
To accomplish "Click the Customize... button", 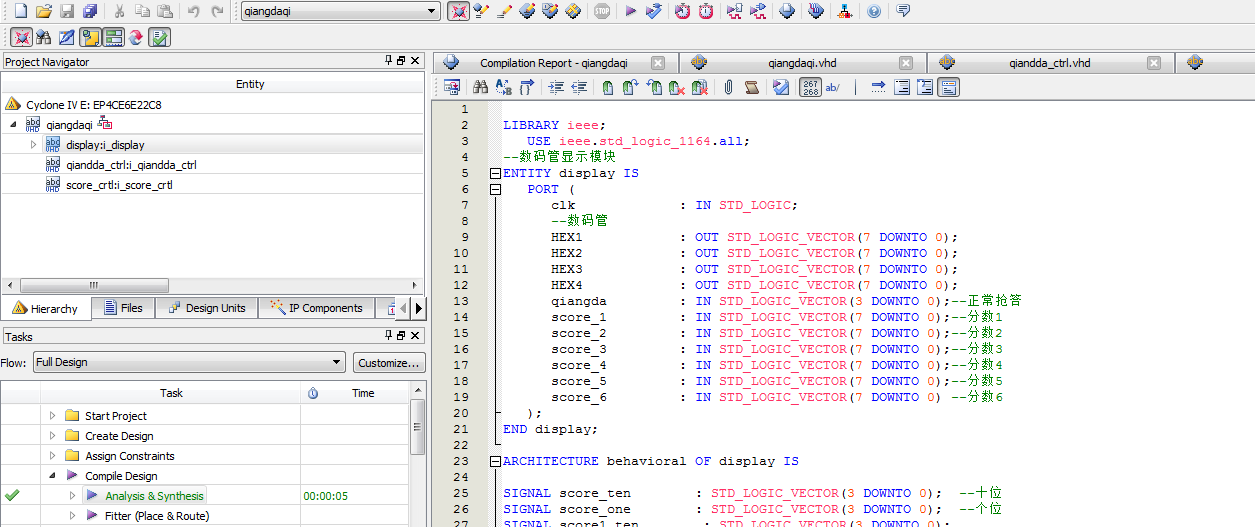I will click(x=389, y=363).
